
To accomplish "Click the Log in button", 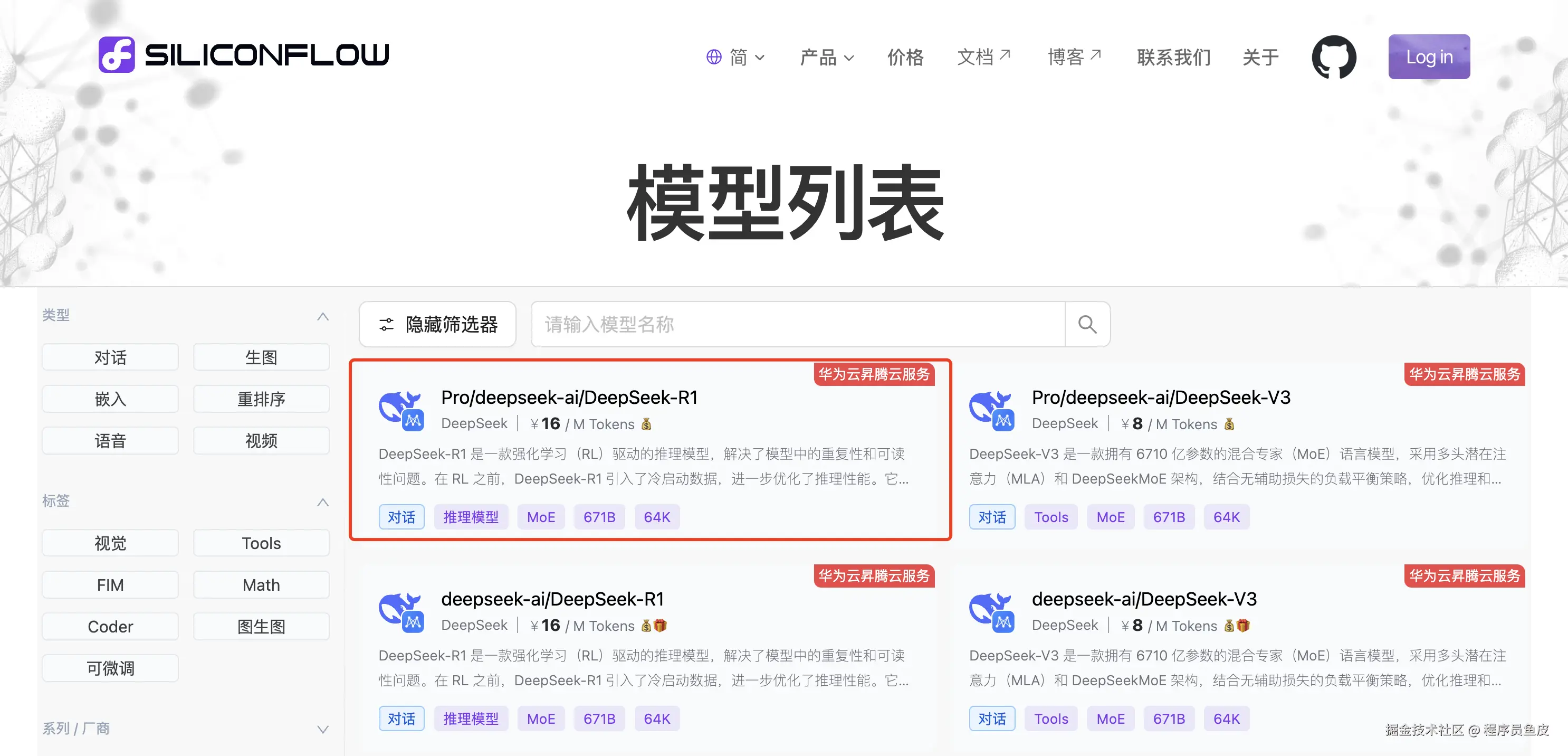I will (x=1428, y=56).
